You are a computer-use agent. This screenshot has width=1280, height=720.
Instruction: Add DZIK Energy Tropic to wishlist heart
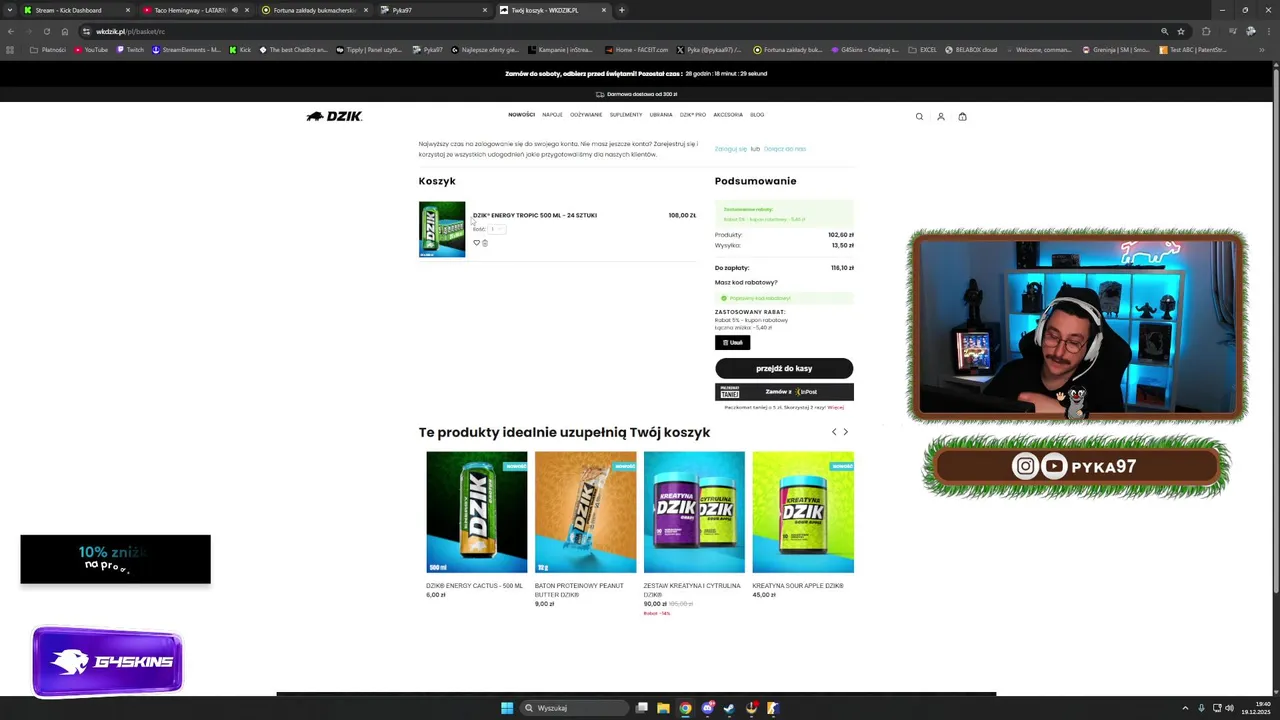[476, 243]
